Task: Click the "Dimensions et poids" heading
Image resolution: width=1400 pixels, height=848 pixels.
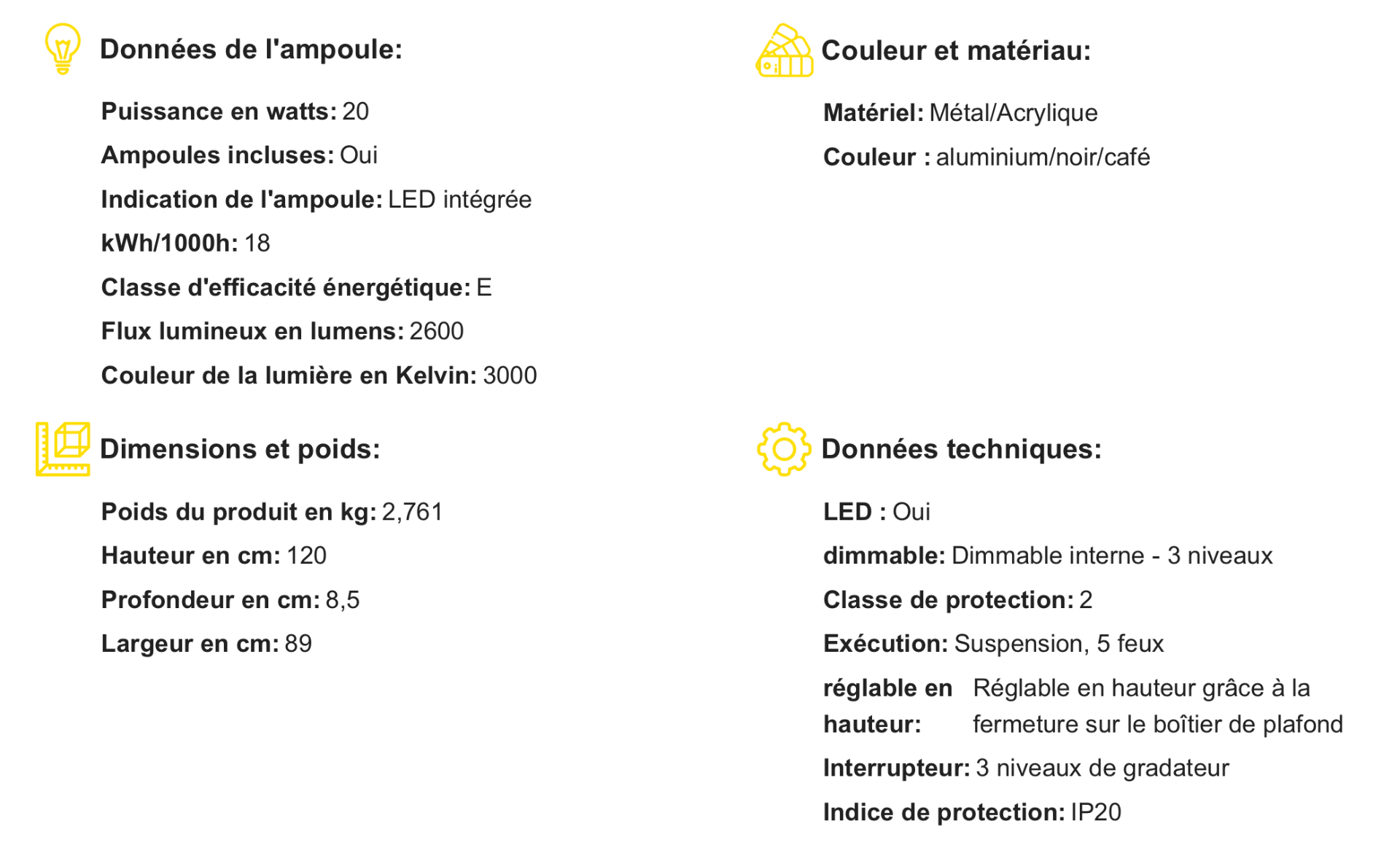Action: [240, 449]
